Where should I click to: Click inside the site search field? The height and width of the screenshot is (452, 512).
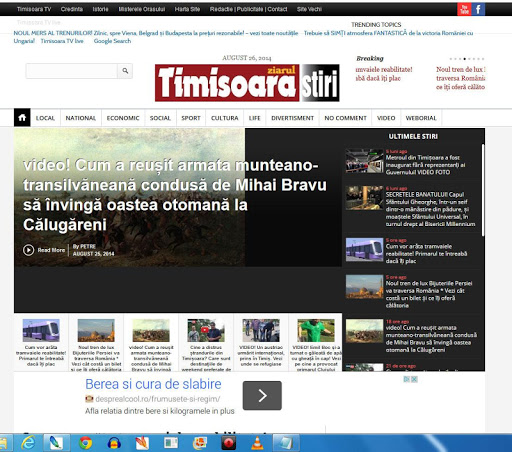pos(72,71)
